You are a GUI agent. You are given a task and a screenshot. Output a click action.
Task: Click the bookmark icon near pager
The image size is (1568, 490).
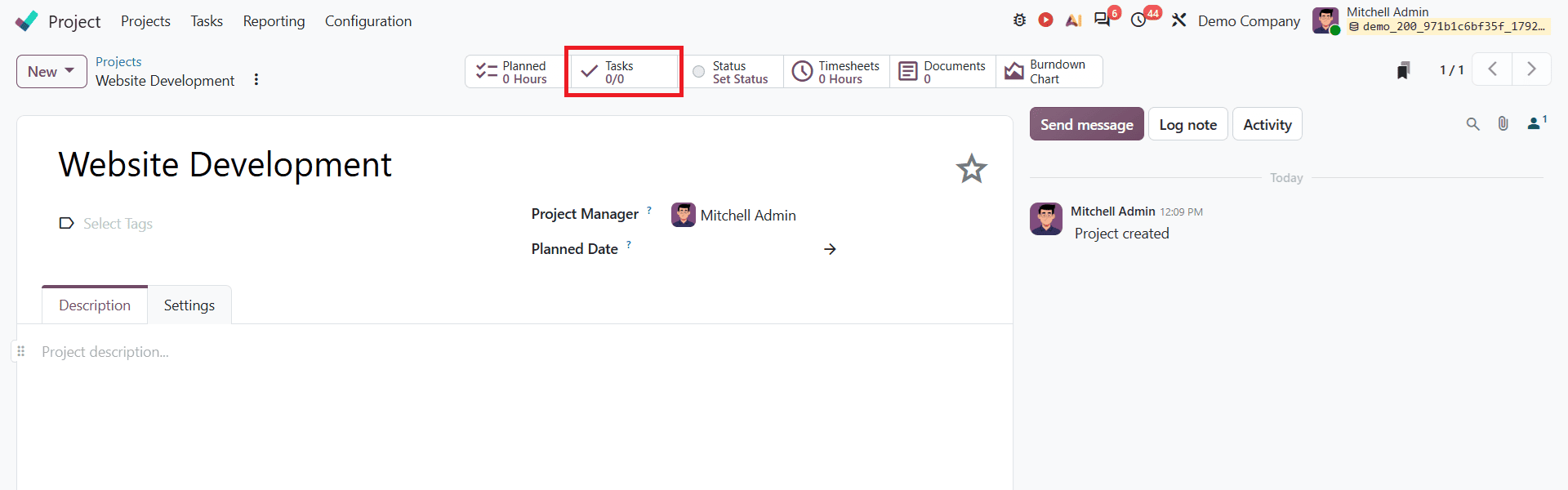[1403, 70]
